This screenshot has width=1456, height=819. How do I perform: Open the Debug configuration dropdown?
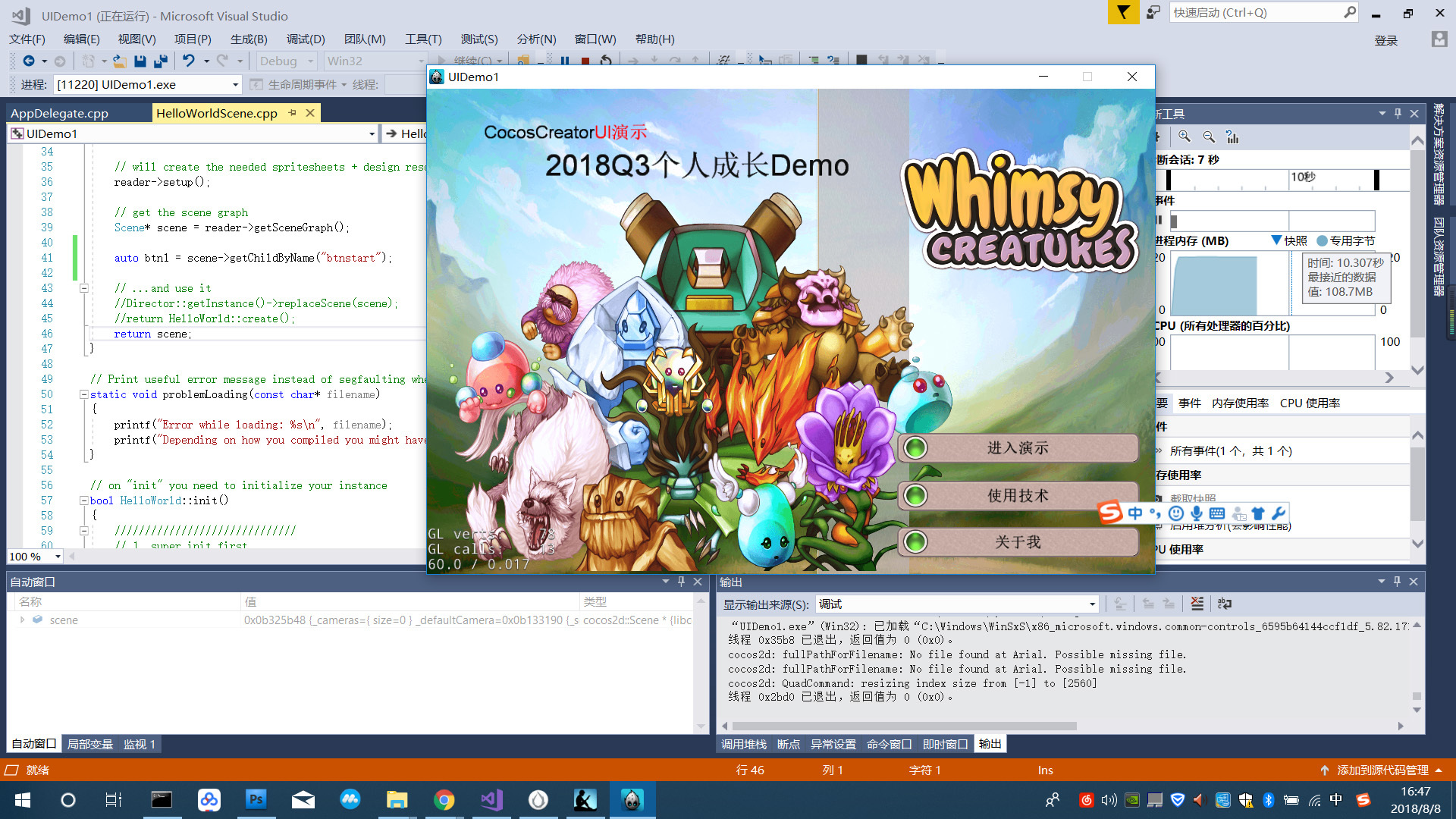pos(310,61)
